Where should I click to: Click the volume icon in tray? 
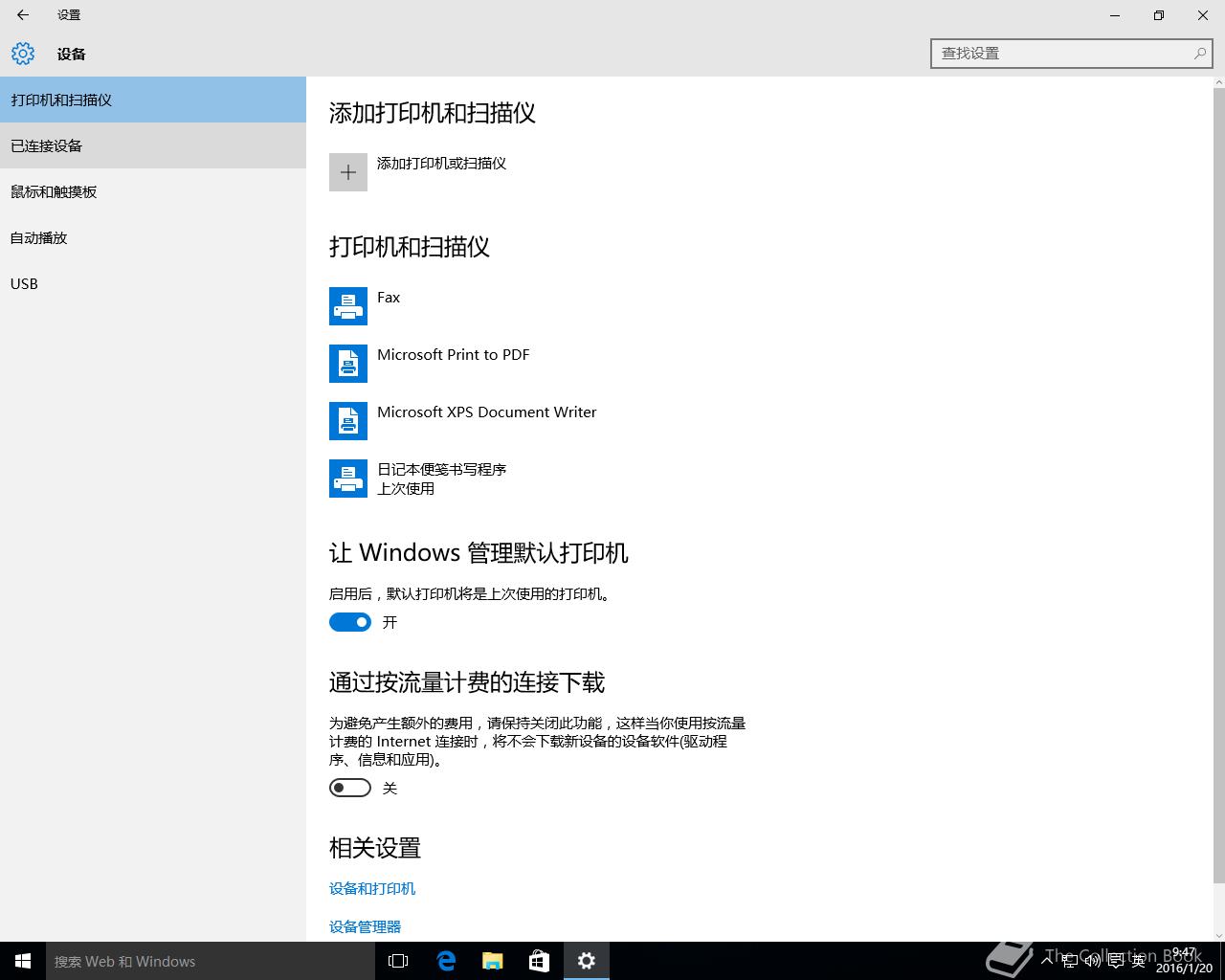pyautogui.click(x=1094, y=961)
